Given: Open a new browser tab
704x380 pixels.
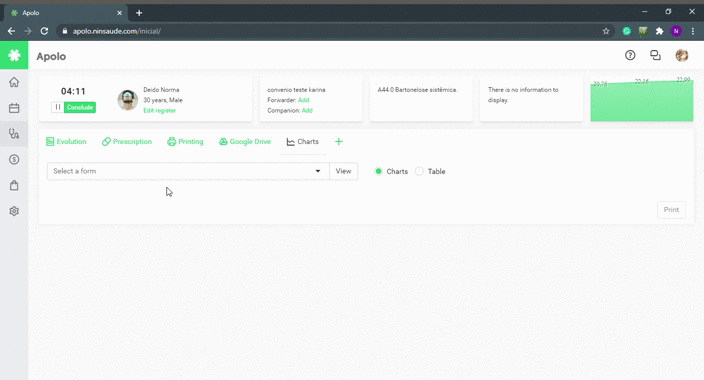Looking at the screenshot, I should coord(139,13).
